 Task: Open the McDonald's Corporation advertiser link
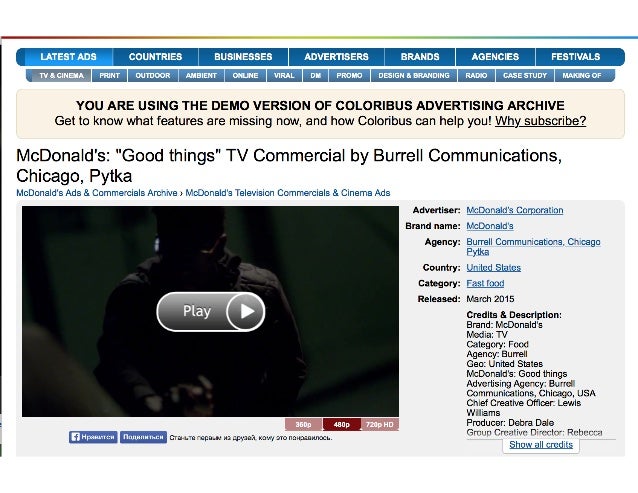(x=515, y=210)
